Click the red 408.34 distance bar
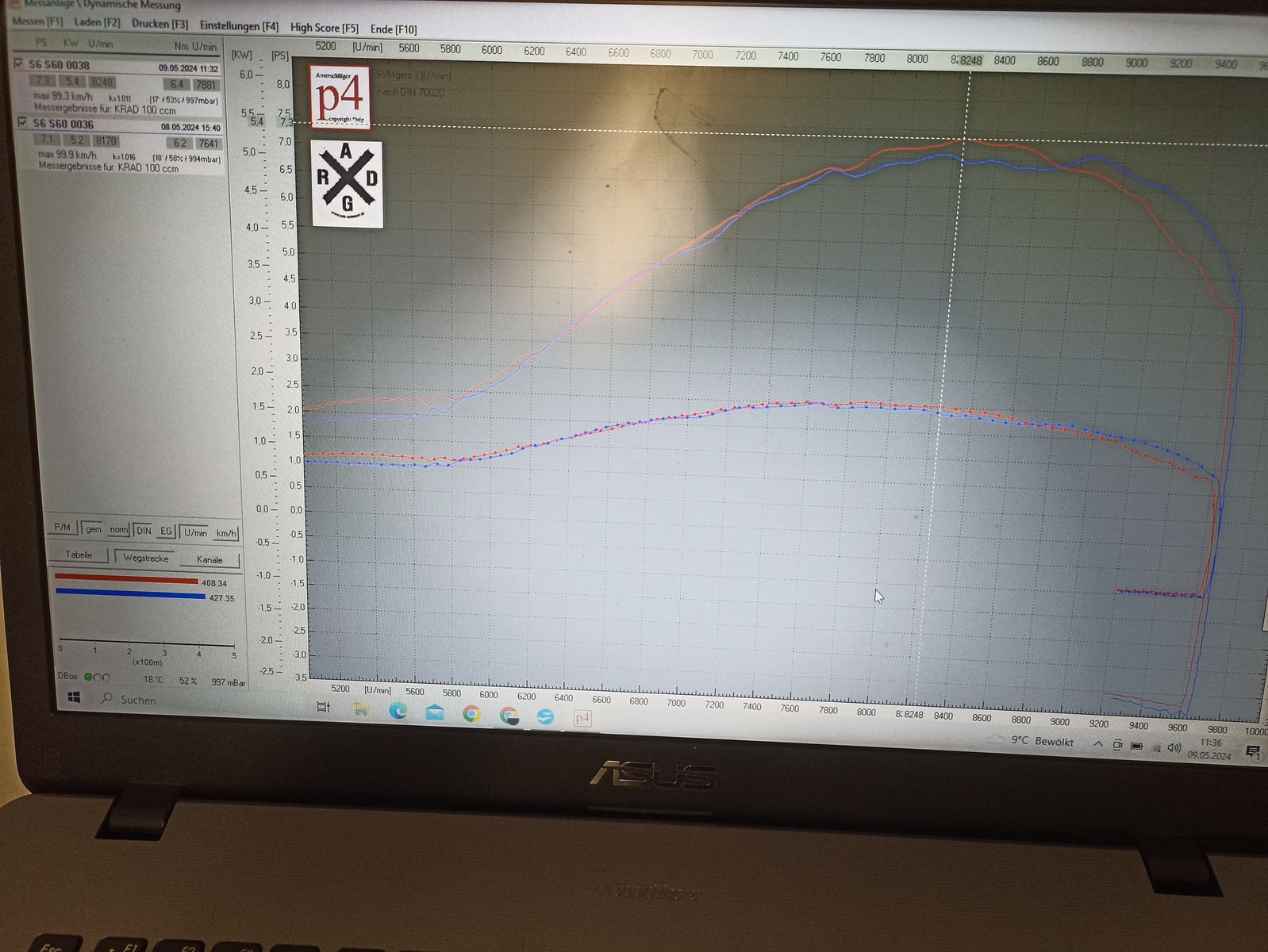 point(126,580)
